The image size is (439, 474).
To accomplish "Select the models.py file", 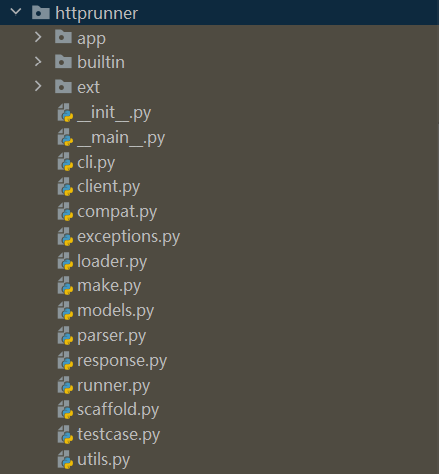I will 116,311.
